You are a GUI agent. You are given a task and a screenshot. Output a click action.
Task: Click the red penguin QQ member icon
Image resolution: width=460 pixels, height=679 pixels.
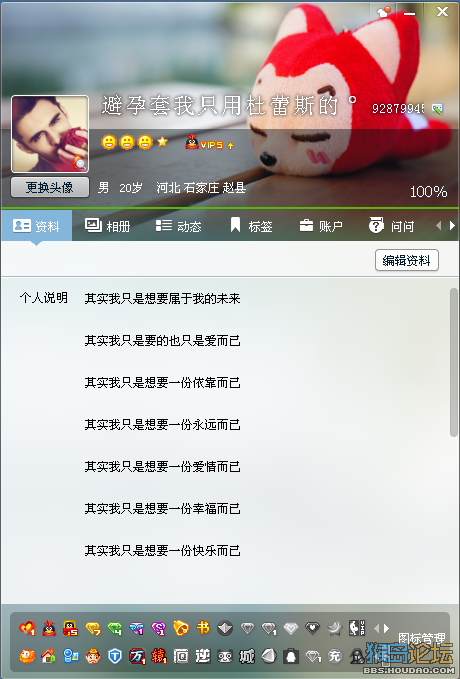click(49, 628)
